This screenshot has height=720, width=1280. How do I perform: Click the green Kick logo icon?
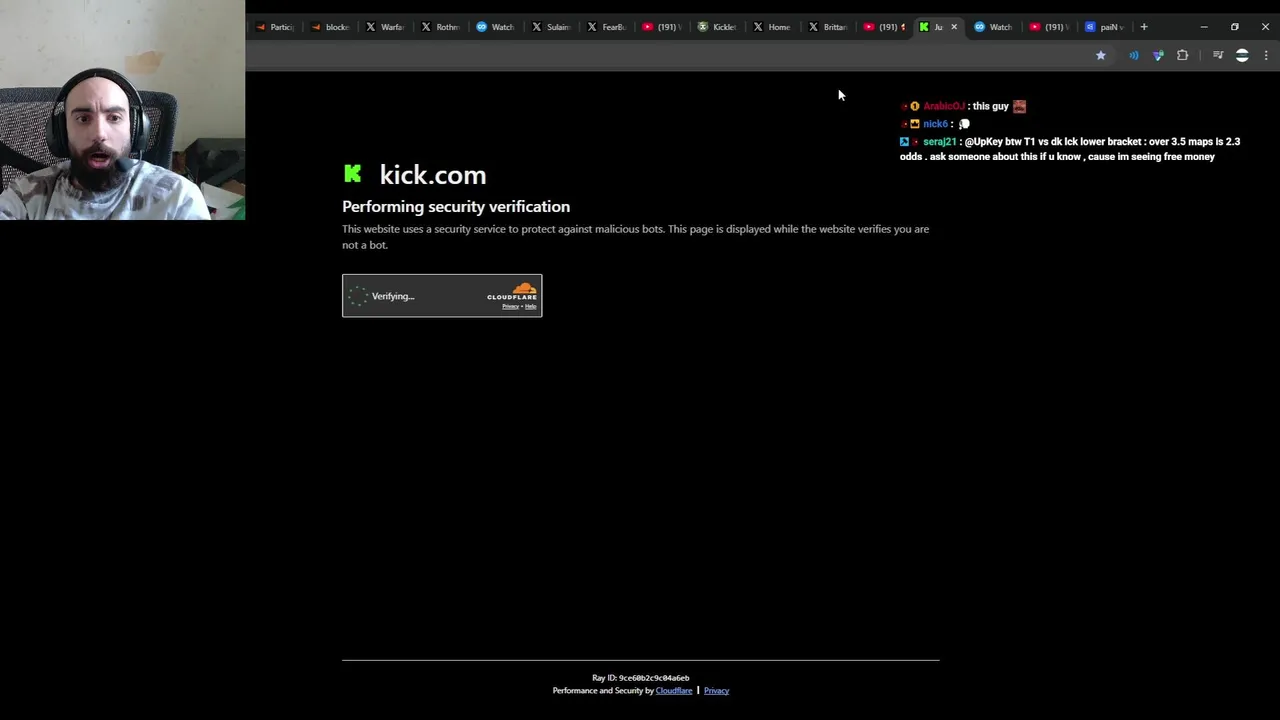(352, 174)
